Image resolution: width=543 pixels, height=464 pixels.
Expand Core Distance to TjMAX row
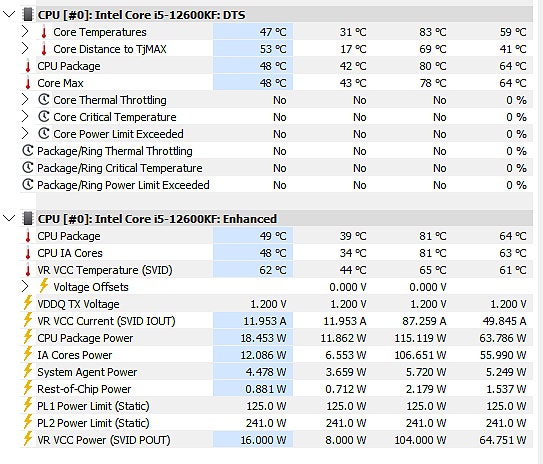coord(25,49)
